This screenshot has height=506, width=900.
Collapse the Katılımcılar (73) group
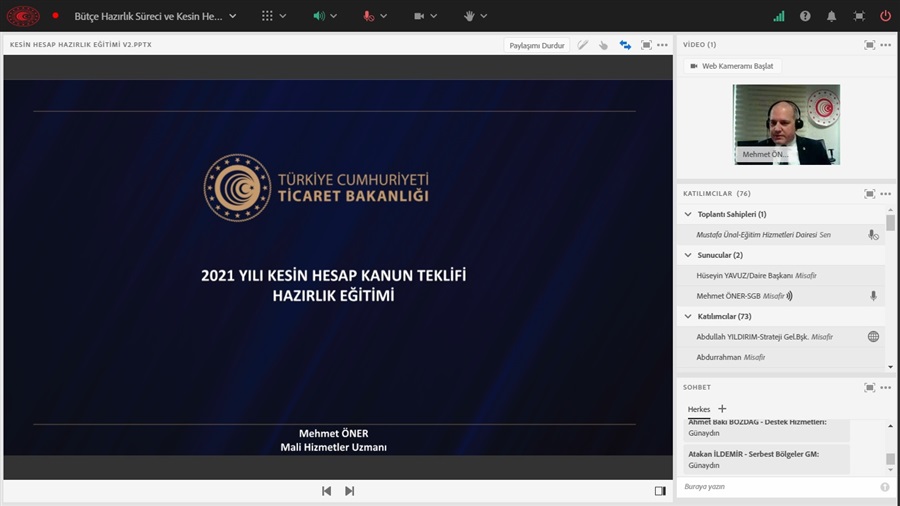[688, 316]
